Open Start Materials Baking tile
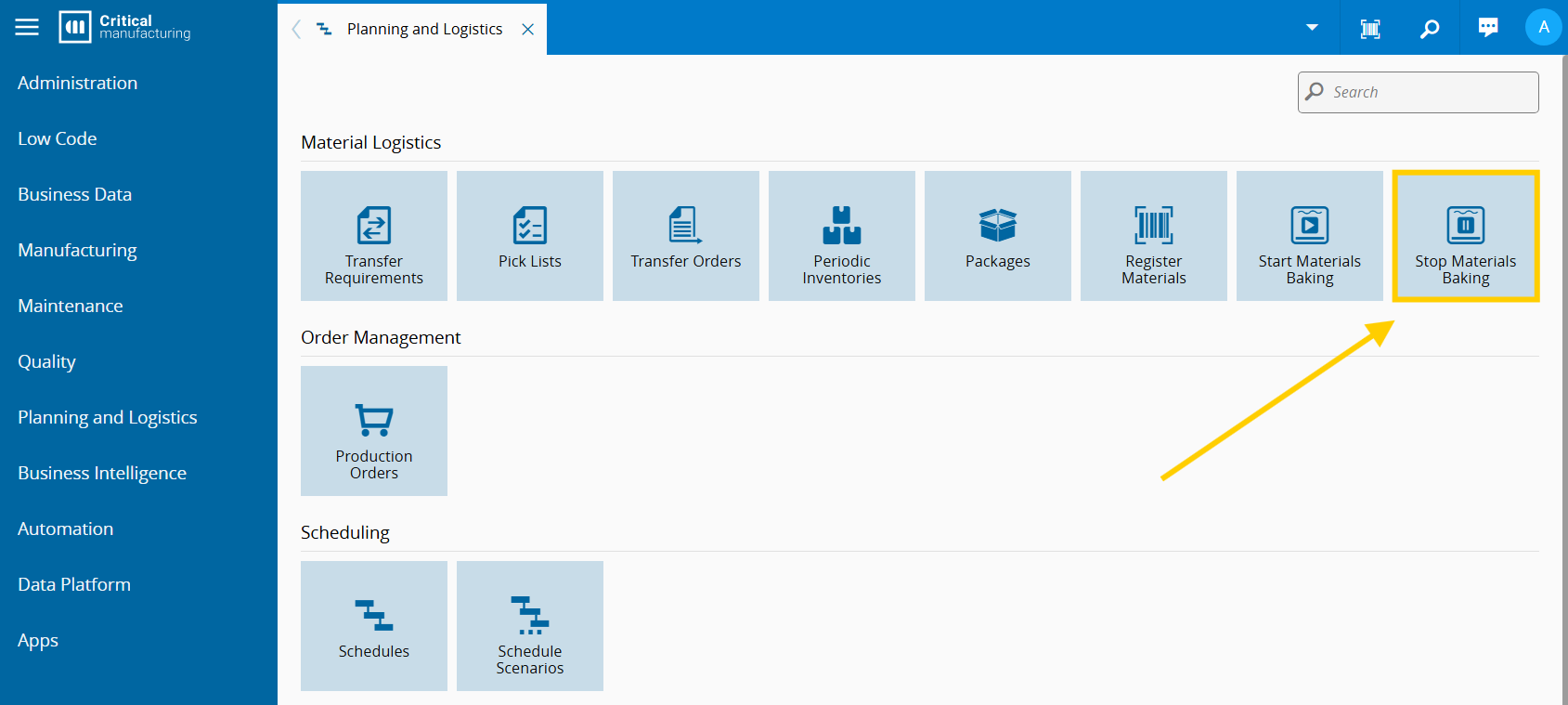This screenshot has height=705, width=1568. pyautogui.click(x=1310, y=236)
